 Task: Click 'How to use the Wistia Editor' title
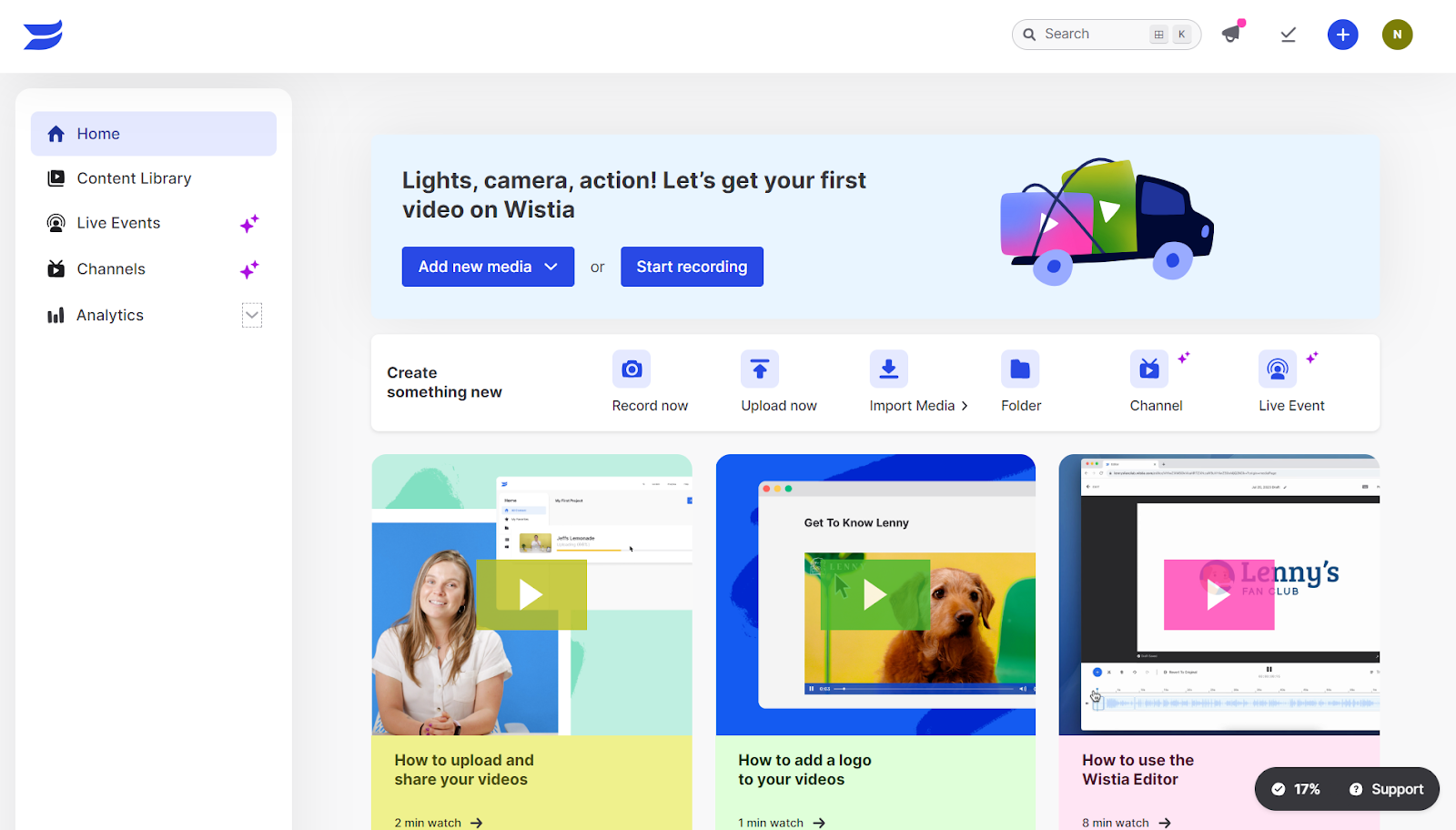pyautogui.click(x=1137, y=770)
